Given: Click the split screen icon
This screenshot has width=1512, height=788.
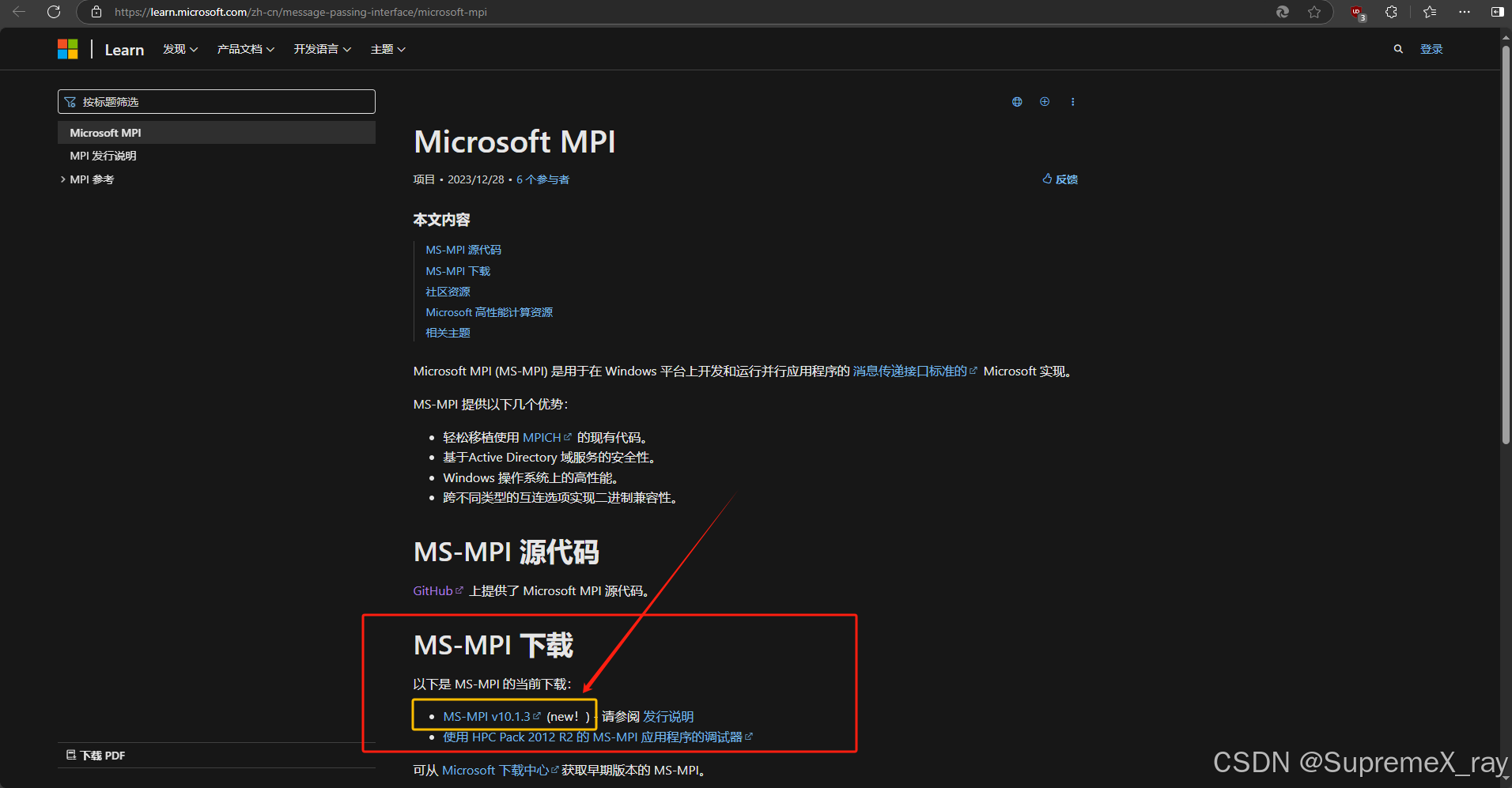Looking at the screenshot, I should point(1497,12).
